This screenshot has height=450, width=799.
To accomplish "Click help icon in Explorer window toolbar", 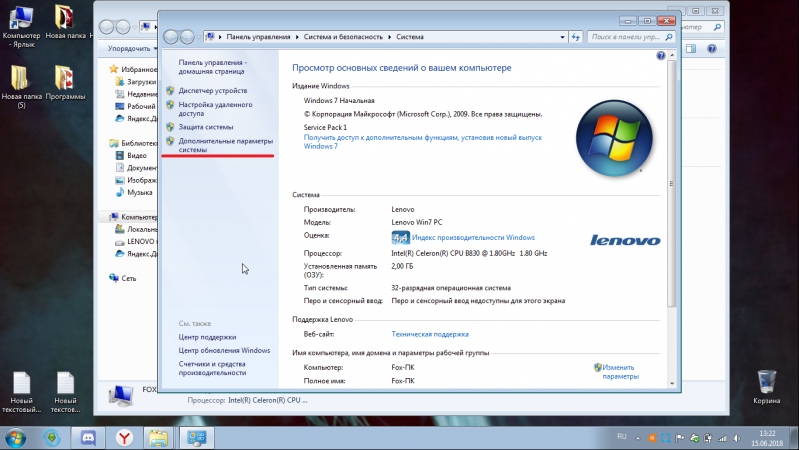I will tap(711, 48).
